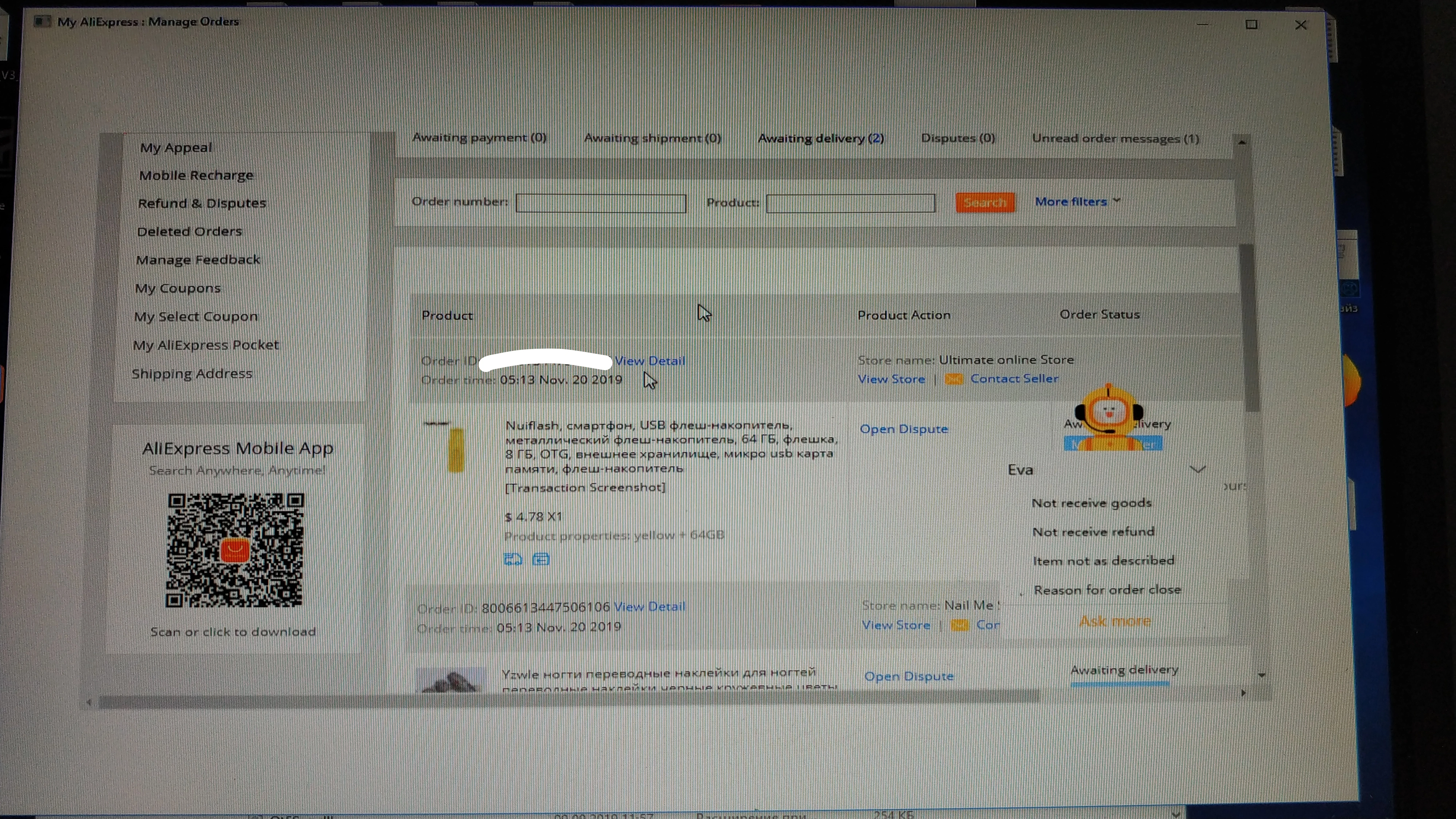Click the "Scan or click to download" caption

tap(233, 631)
